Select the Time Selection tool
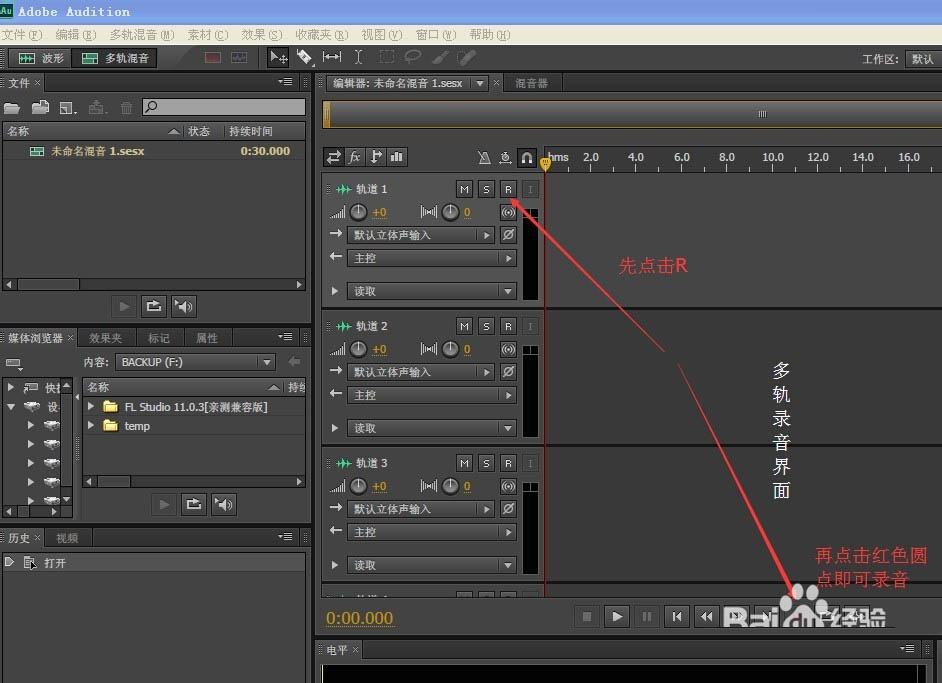Screen dimensions: 942x683 [x=357, y=57]
